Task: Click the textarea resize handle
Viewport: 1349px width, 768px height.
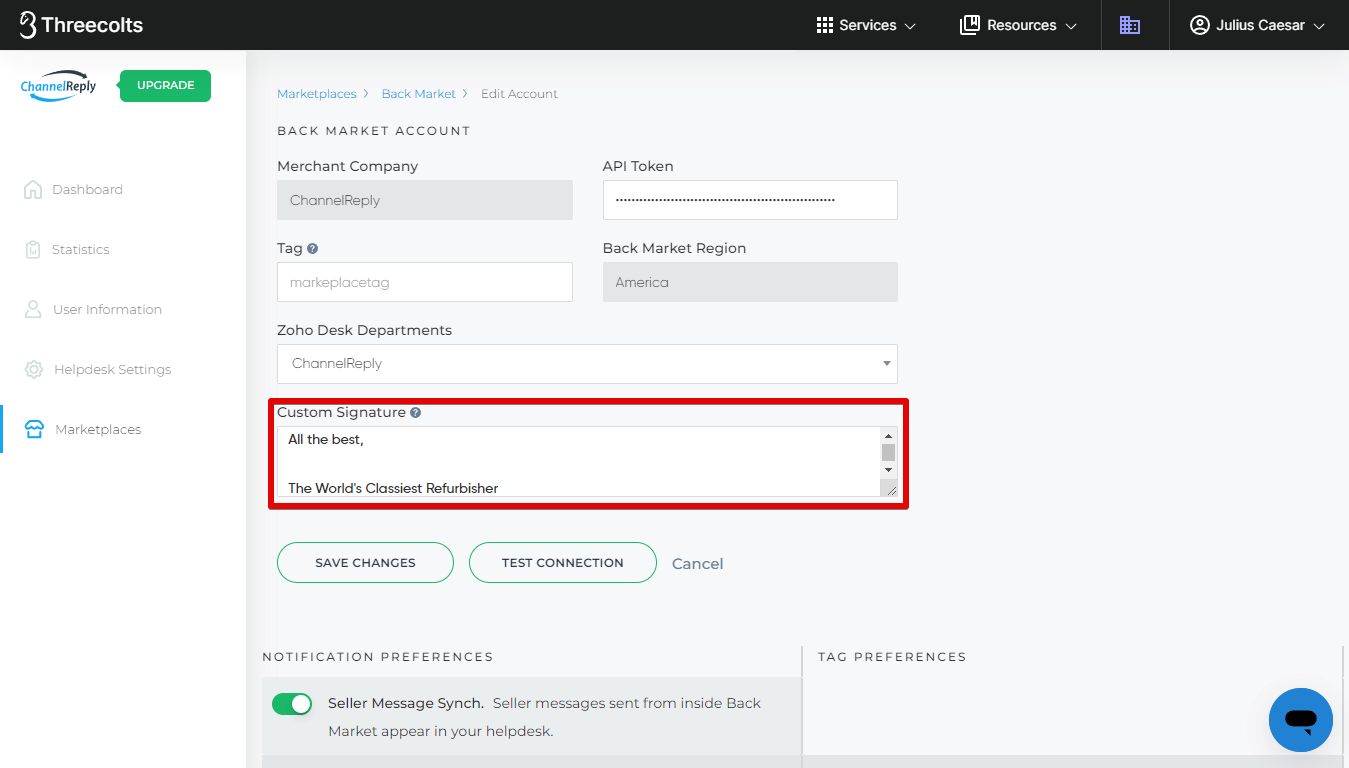Action: [888, 487]
